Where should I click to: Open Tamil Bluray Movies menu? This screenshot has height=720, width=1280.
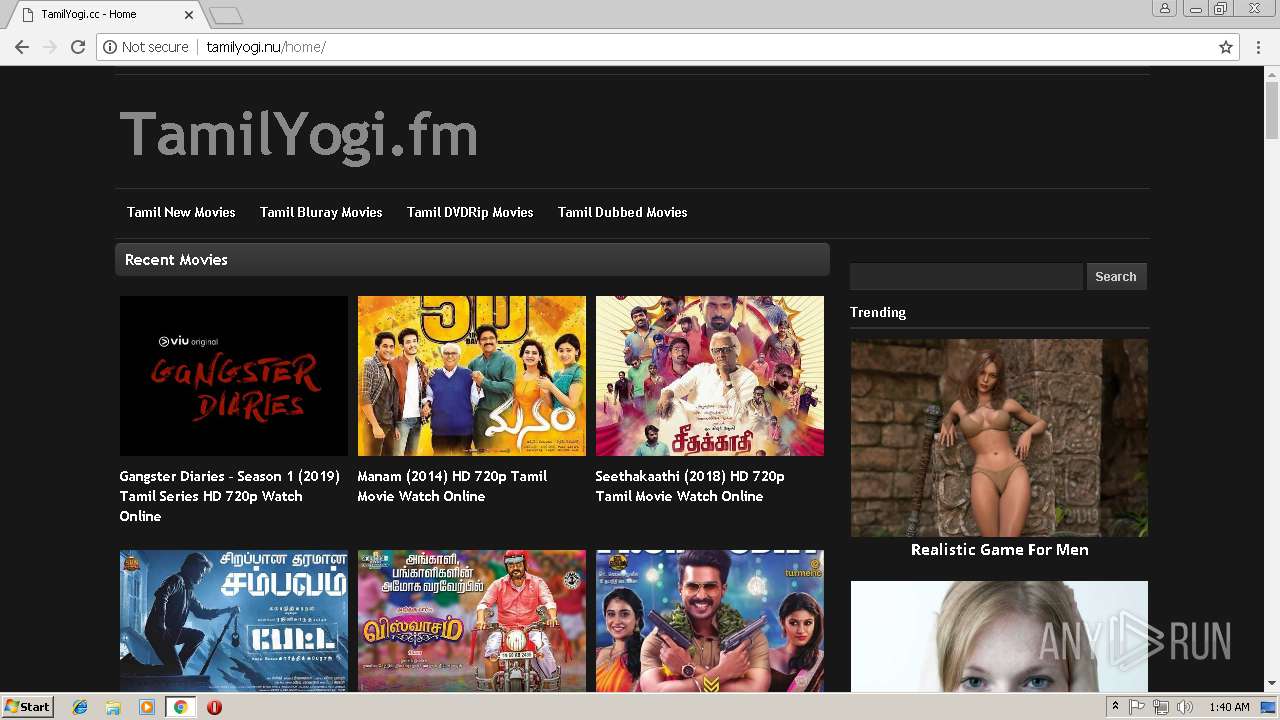click(321, 212)
